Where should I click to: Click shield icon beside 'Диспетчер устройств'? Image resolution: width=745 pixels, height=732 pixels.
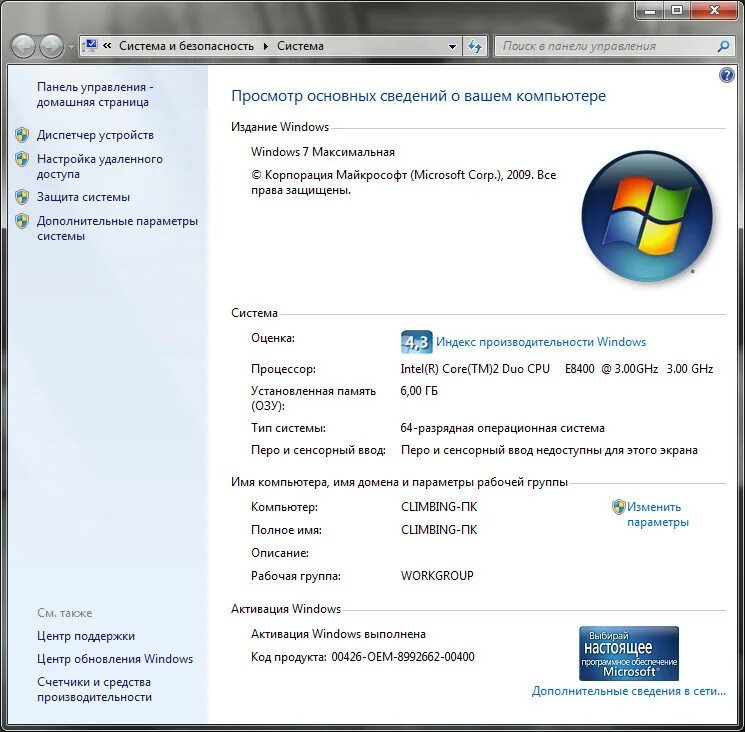pyautogui.click(x=22, y=135)
